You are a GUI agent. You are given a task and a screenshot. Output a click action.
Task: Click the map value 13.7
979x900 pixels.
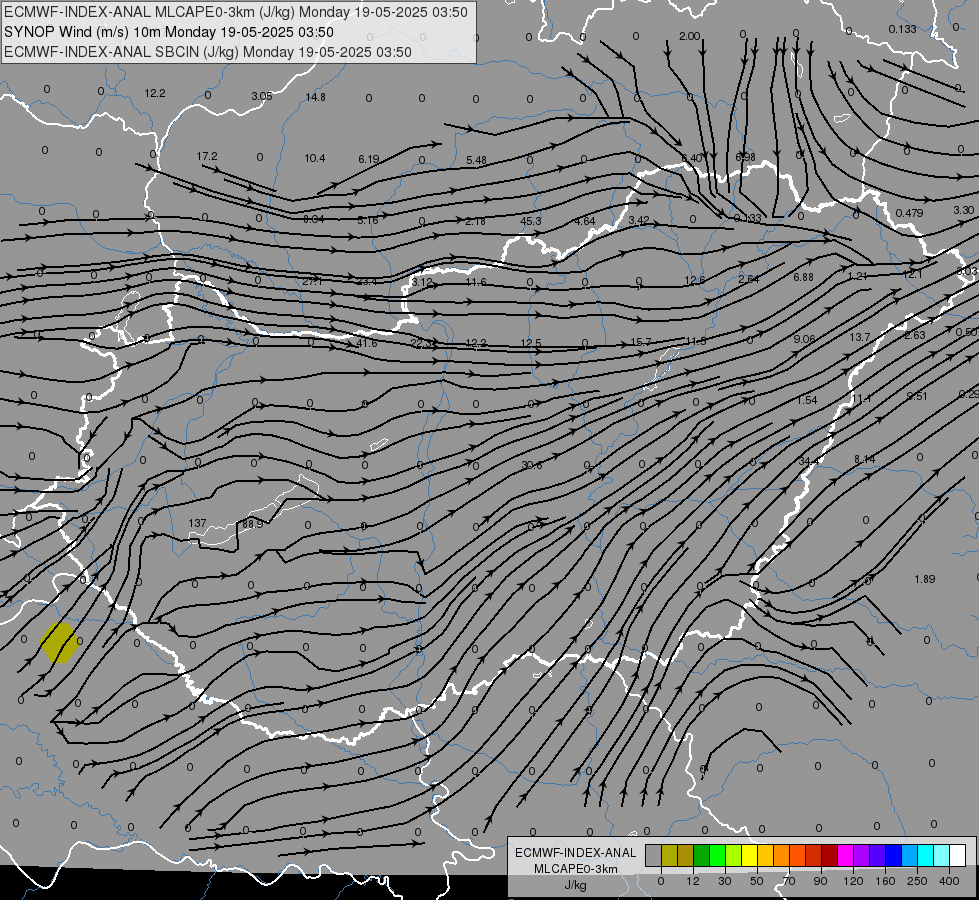coord(859,337)
